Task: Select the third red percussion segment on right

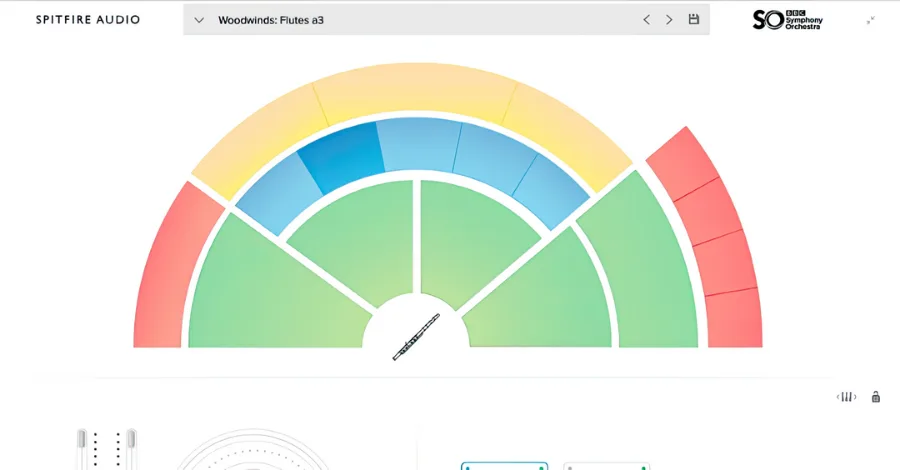Action: click(x=726, y=263)
